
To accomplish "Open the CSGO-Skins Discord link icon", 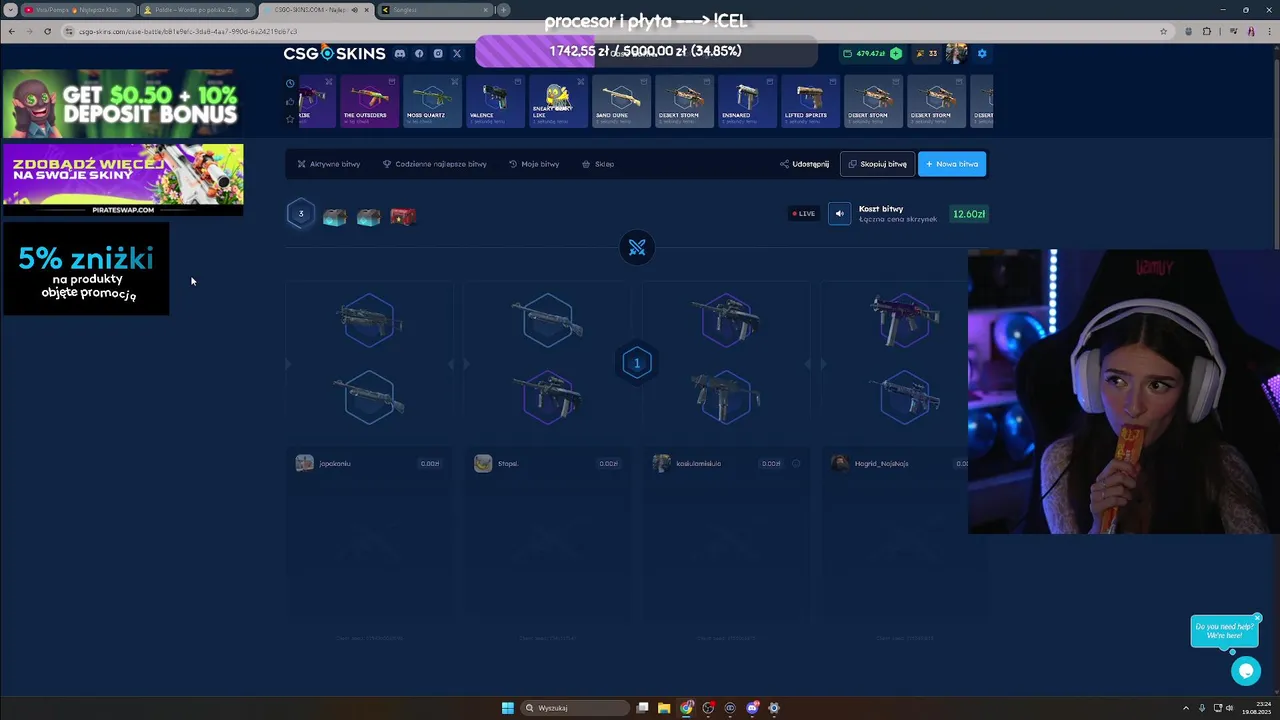I will 400,53.
